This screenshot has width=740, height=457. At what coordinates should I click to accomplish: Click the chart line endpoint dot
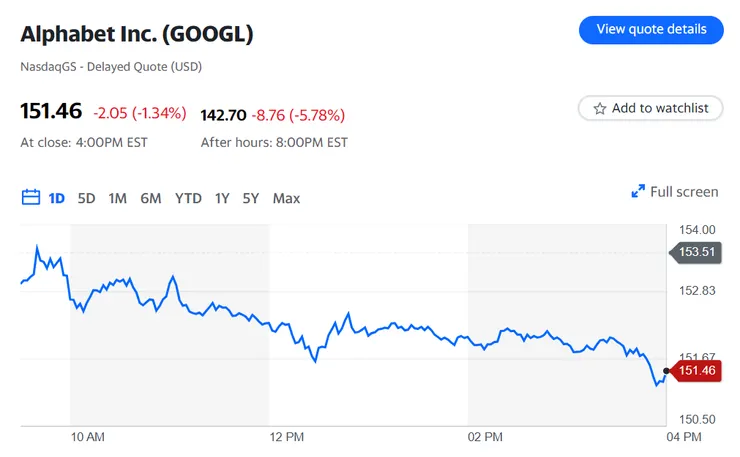pyautogui.click(x=666, y=371)
